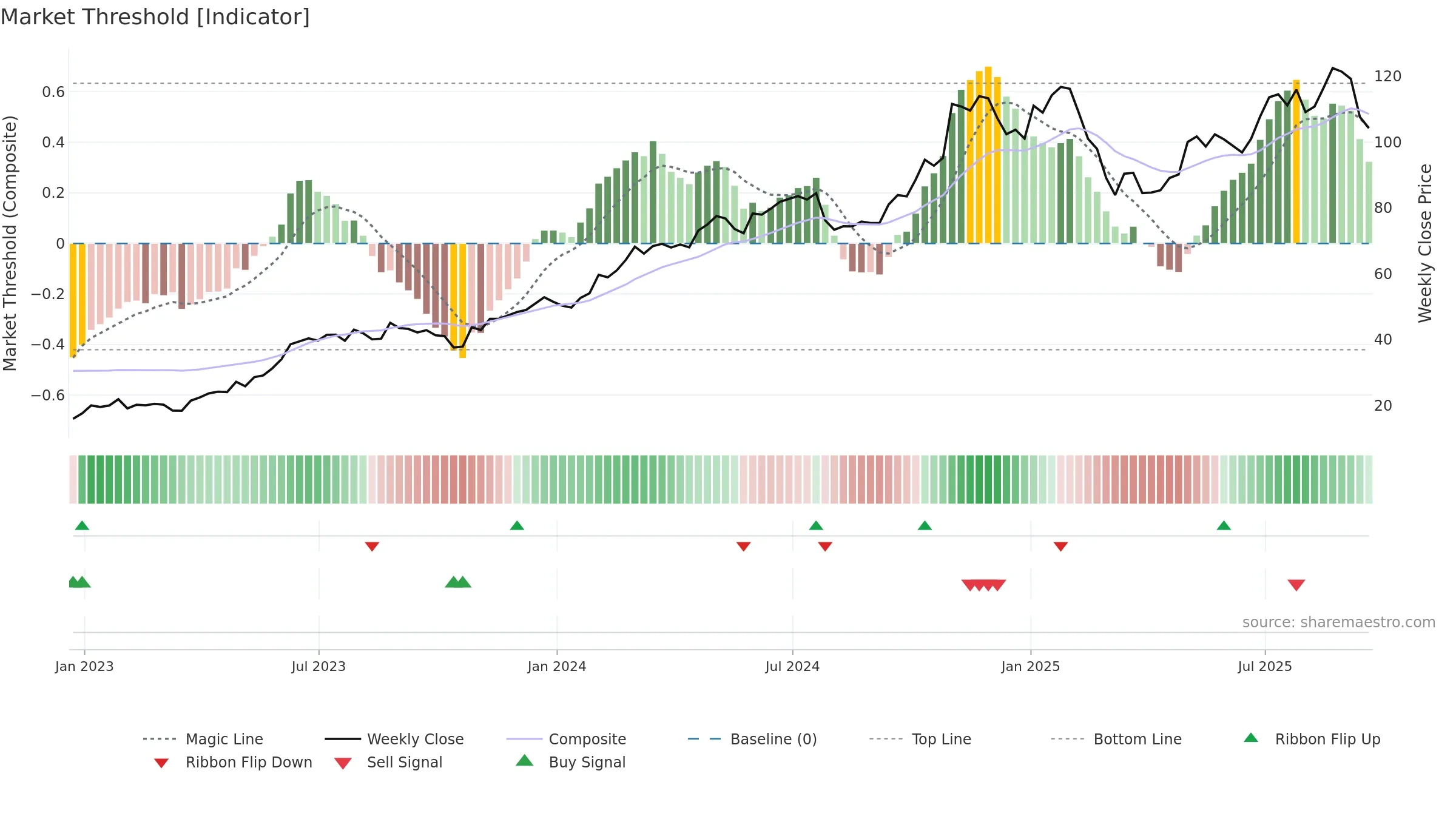Image resolution: width=1456 pixels, height=819 pixels.
Task: Click the Jul 2024 x-axis label
Action: pos(792,666)
